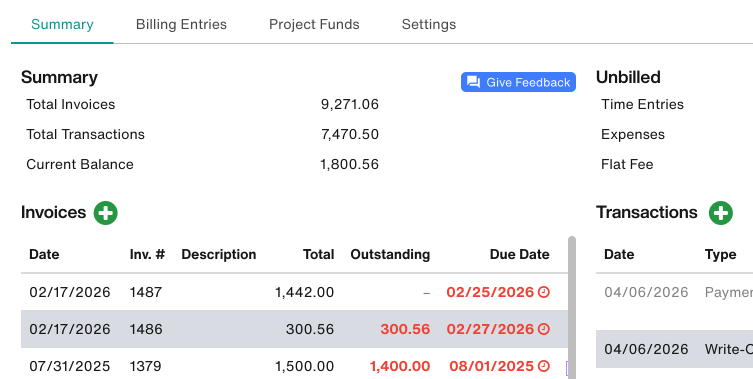Click the Transactions Date column header
753x379 pixels.
tap(619, 254)
